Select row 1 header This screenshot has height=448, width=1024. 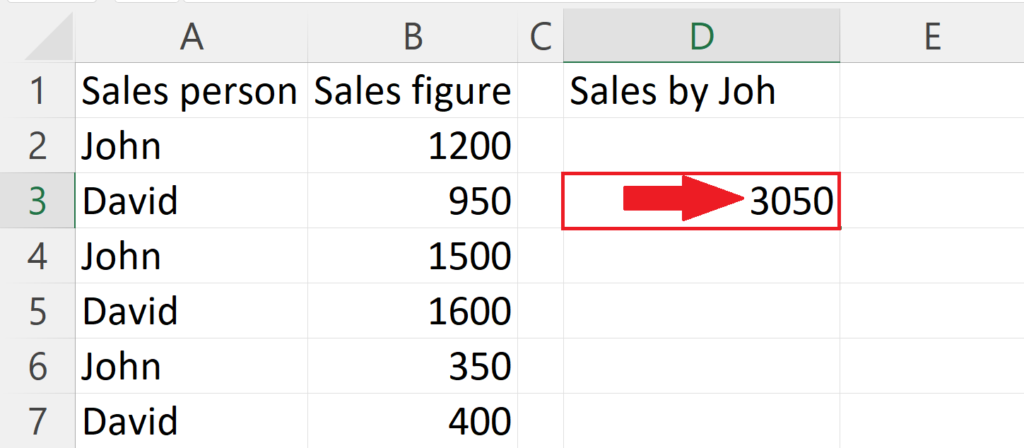point(38,93)
